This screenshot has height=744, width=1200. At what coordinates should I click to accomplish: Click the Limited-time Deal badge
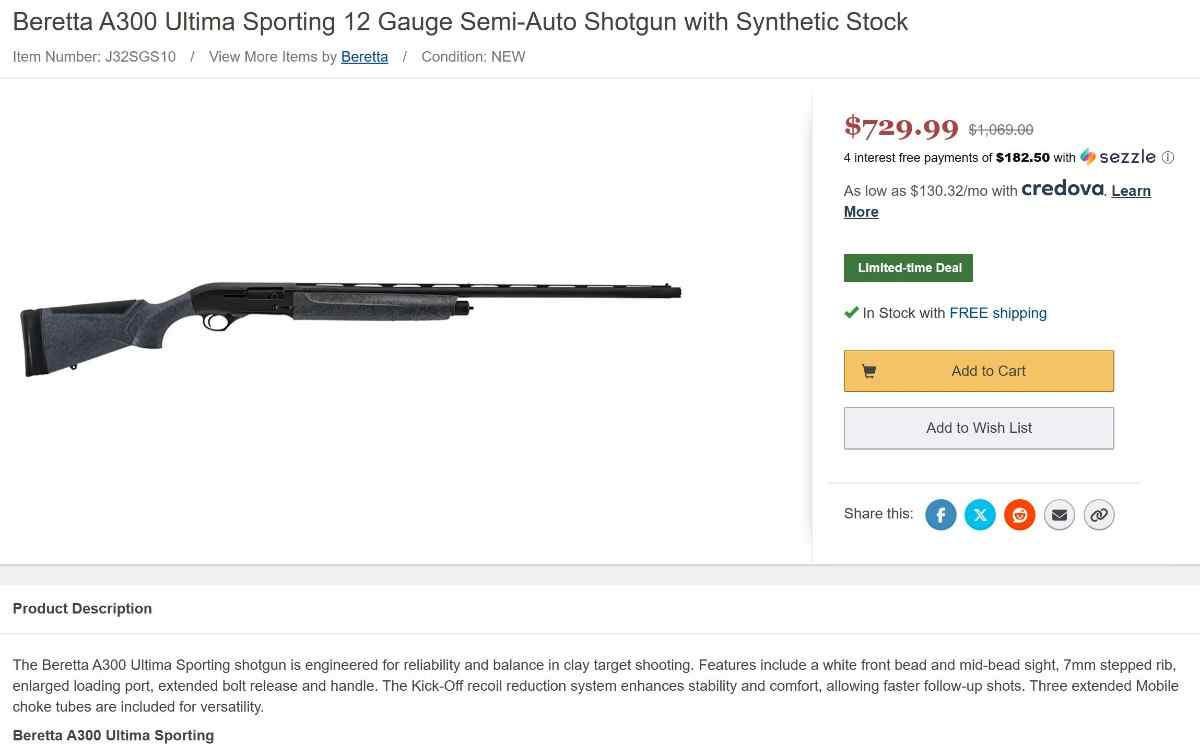pos(908,268)
